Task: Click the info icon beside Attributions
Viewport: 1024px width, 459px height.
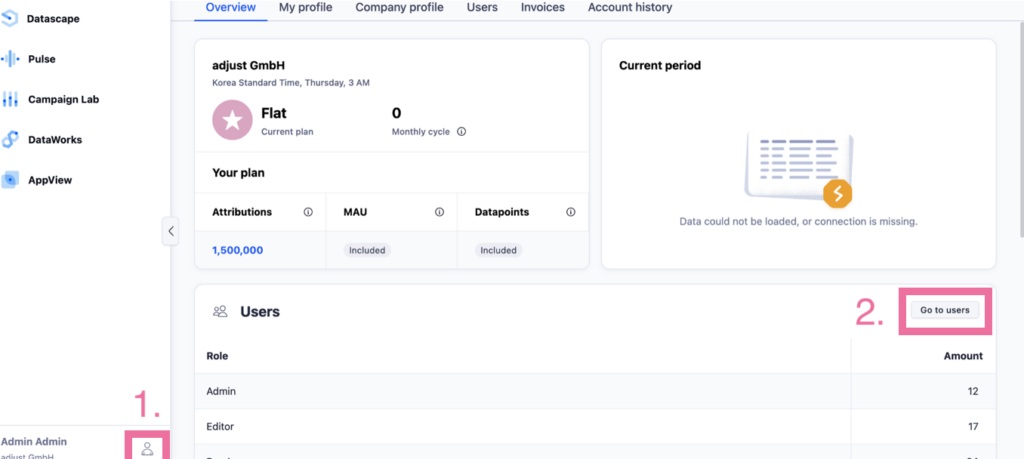Action: [x=308, y=212]
